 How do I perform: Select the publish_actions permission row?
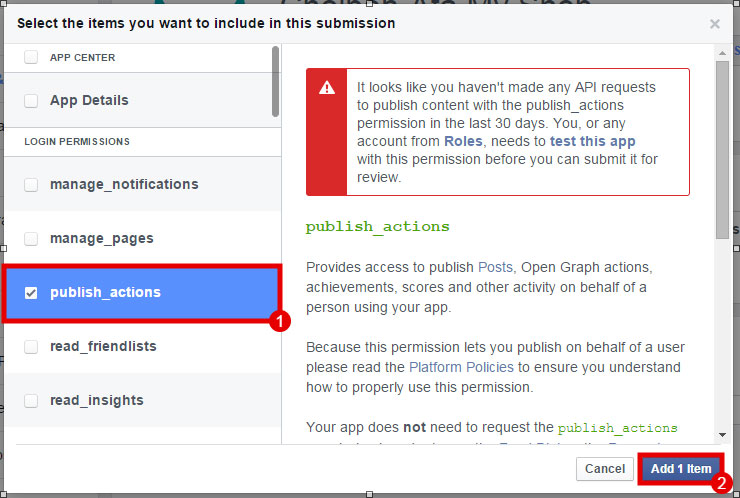[142, 293]
